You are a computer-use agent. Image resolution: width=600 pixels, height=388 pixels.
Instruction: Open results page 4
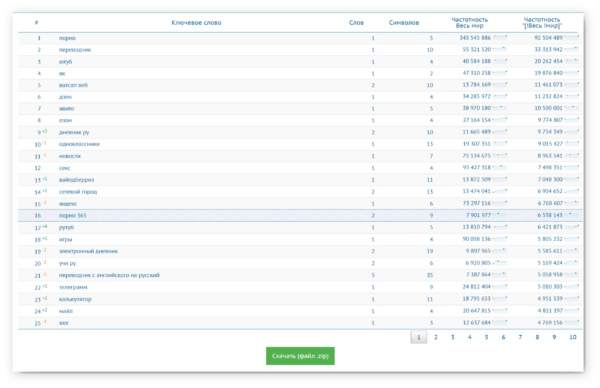[470, 337]
